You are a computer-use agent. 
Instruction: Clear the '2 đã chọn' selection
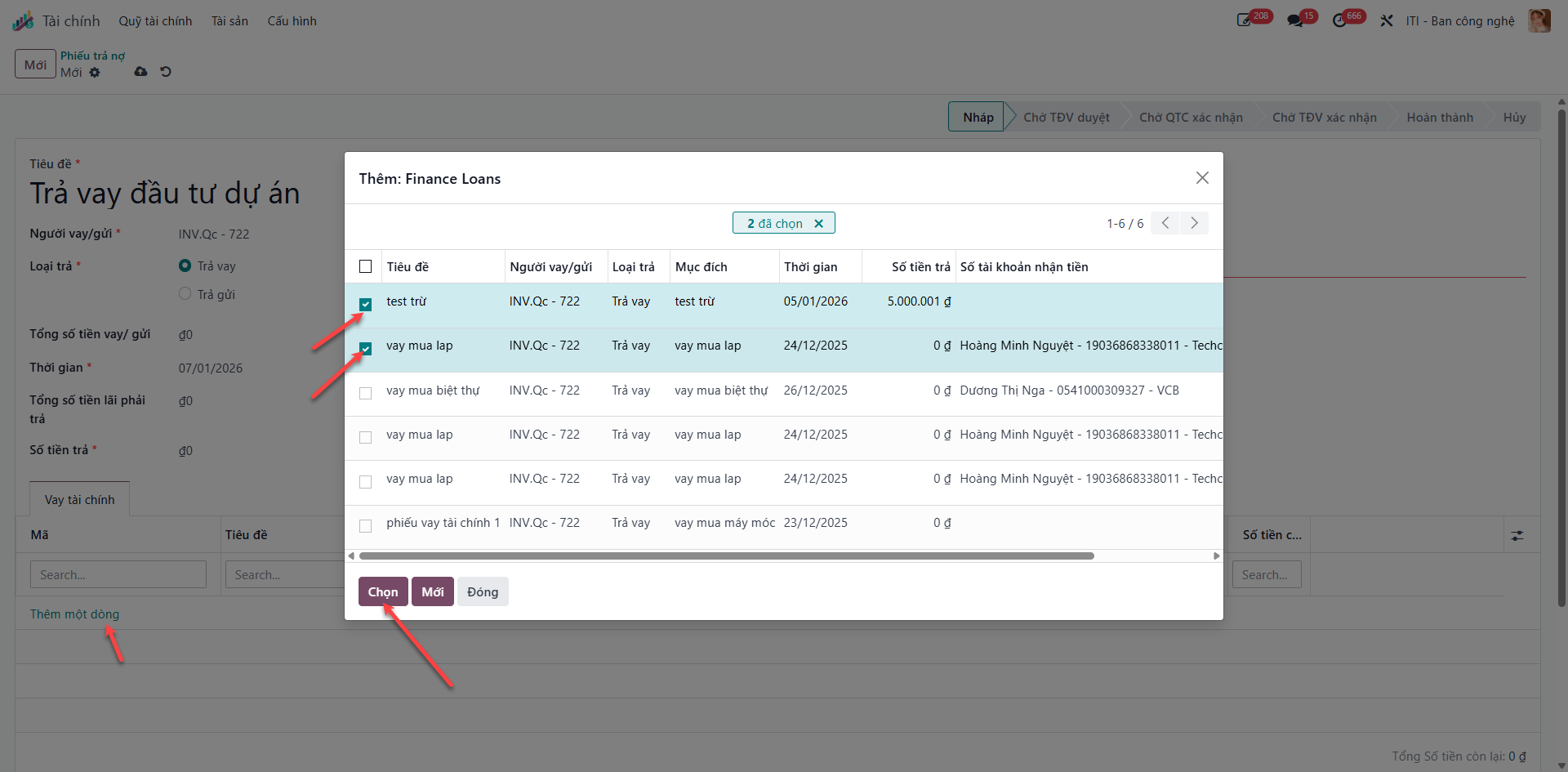point(819,224)
